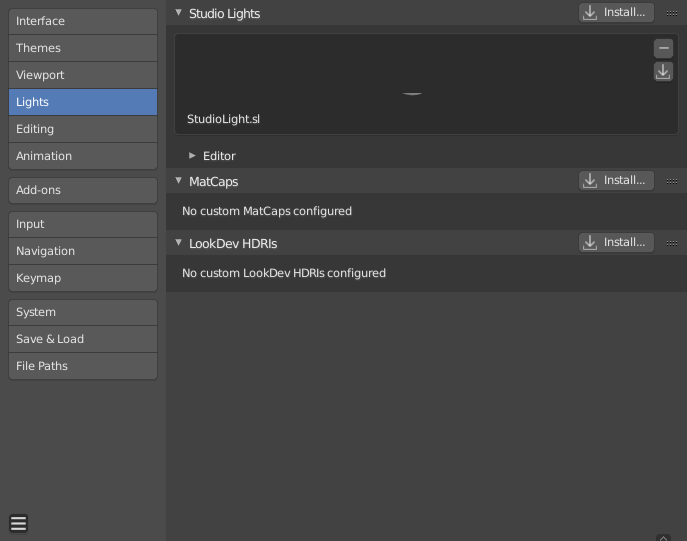Select the Lights tab

pos(83,102)
